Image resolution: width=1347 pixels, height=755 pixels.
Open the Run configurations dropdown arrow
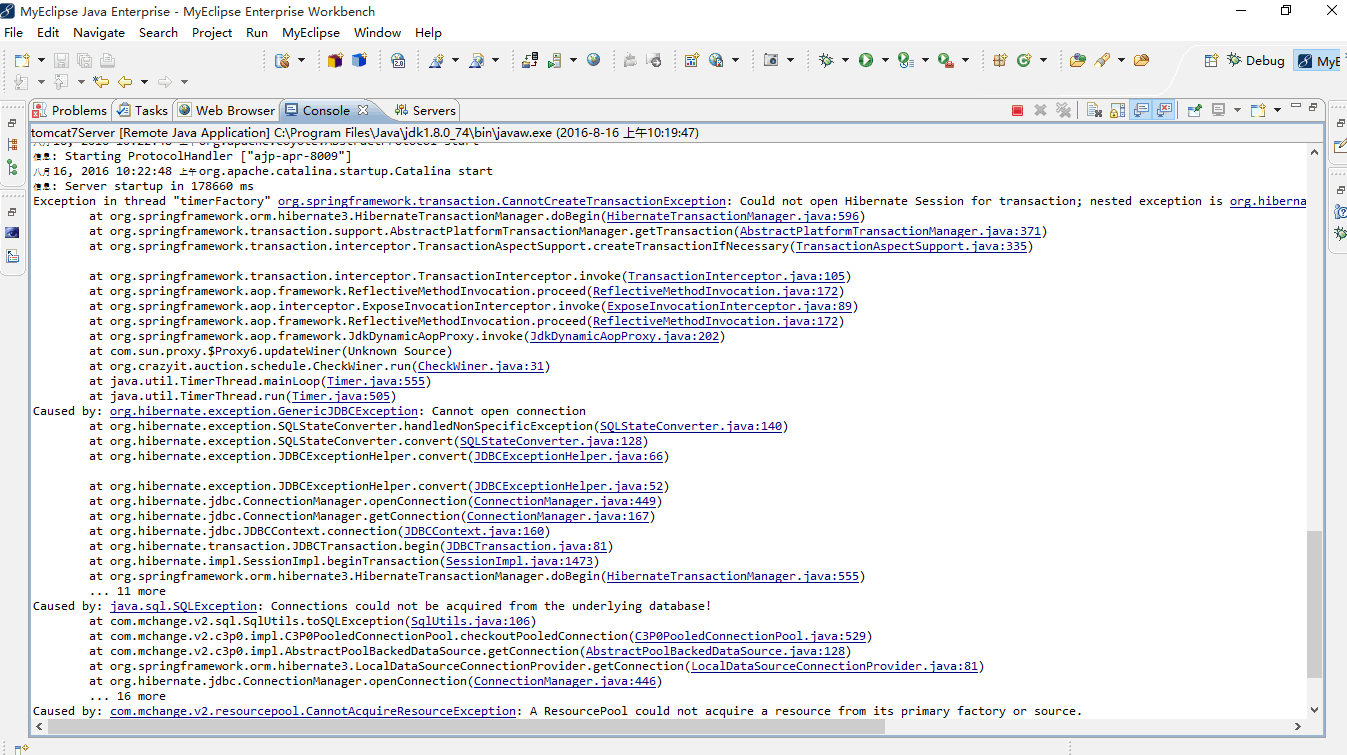(884, 60)
